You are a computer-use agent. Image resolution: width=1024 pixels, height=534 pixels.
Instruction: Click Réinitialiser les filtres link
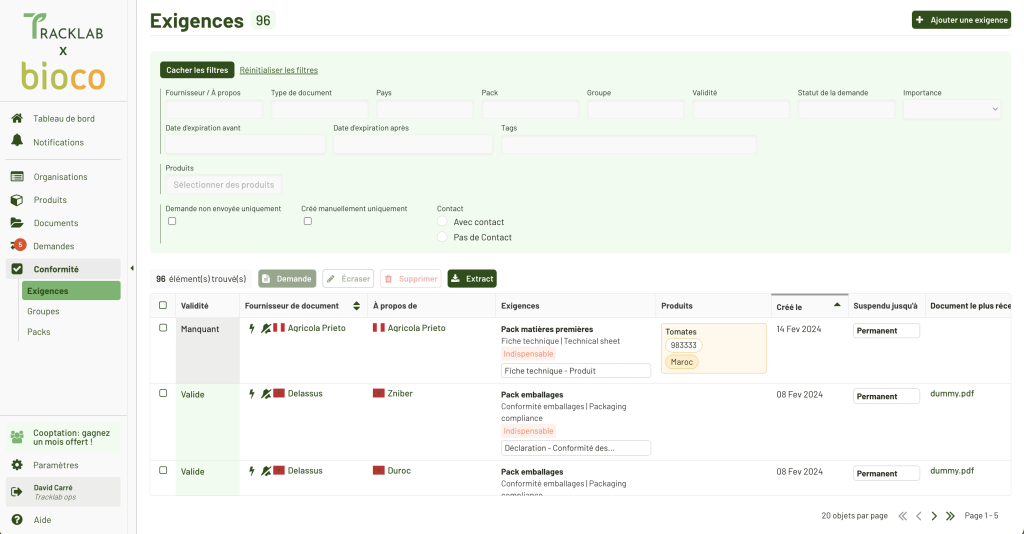coord(278,70)
